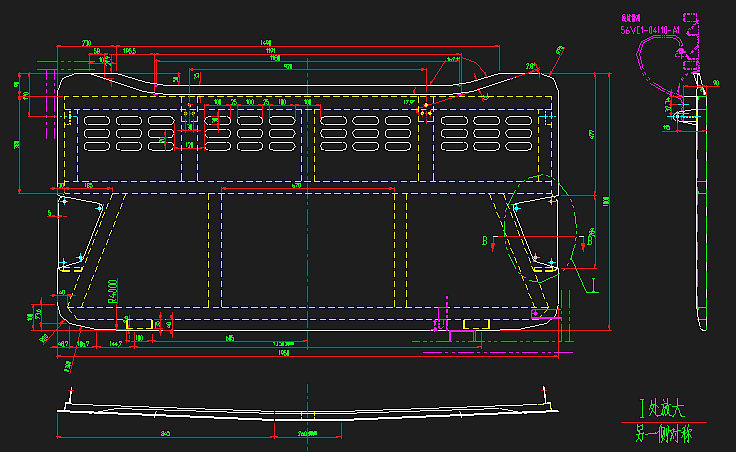Click the "I处放大" detail title text
736x452 pixels.
(x=663, y=409)
